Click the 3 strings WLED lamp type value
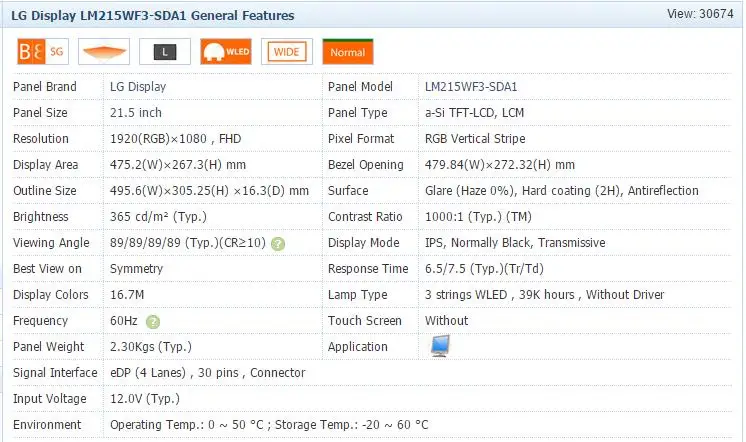The width and height of the screenshot is (746, 442). (544, 295)
